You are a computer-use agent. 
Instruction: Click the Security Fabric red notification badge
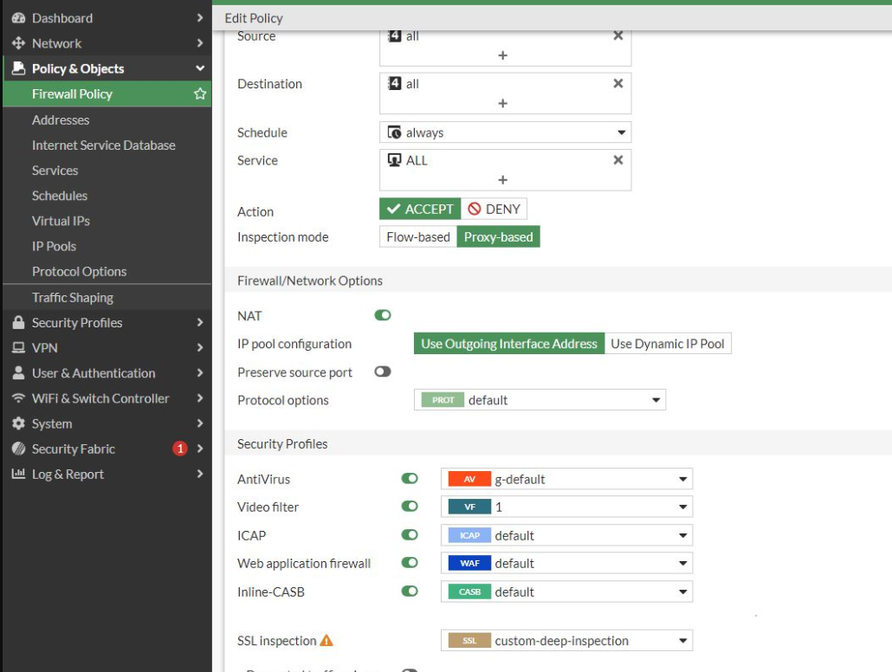[x=180, y=449]
